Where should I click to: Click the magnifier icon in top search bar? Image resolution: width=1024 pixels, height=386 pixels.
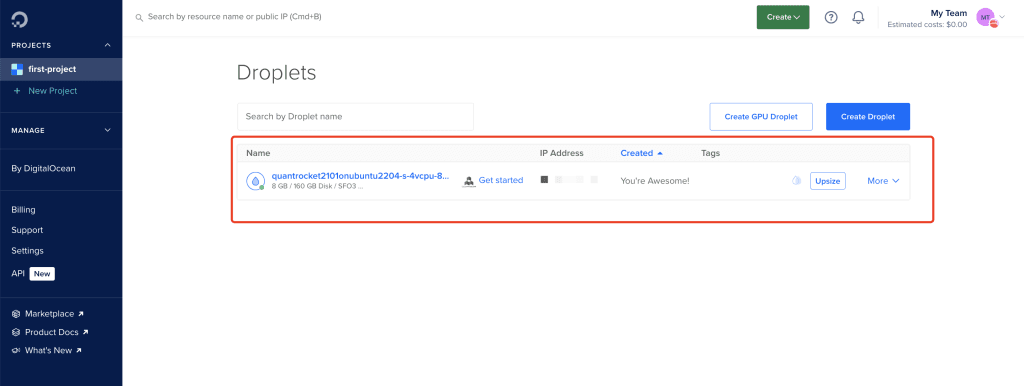[x=139, y=18]
